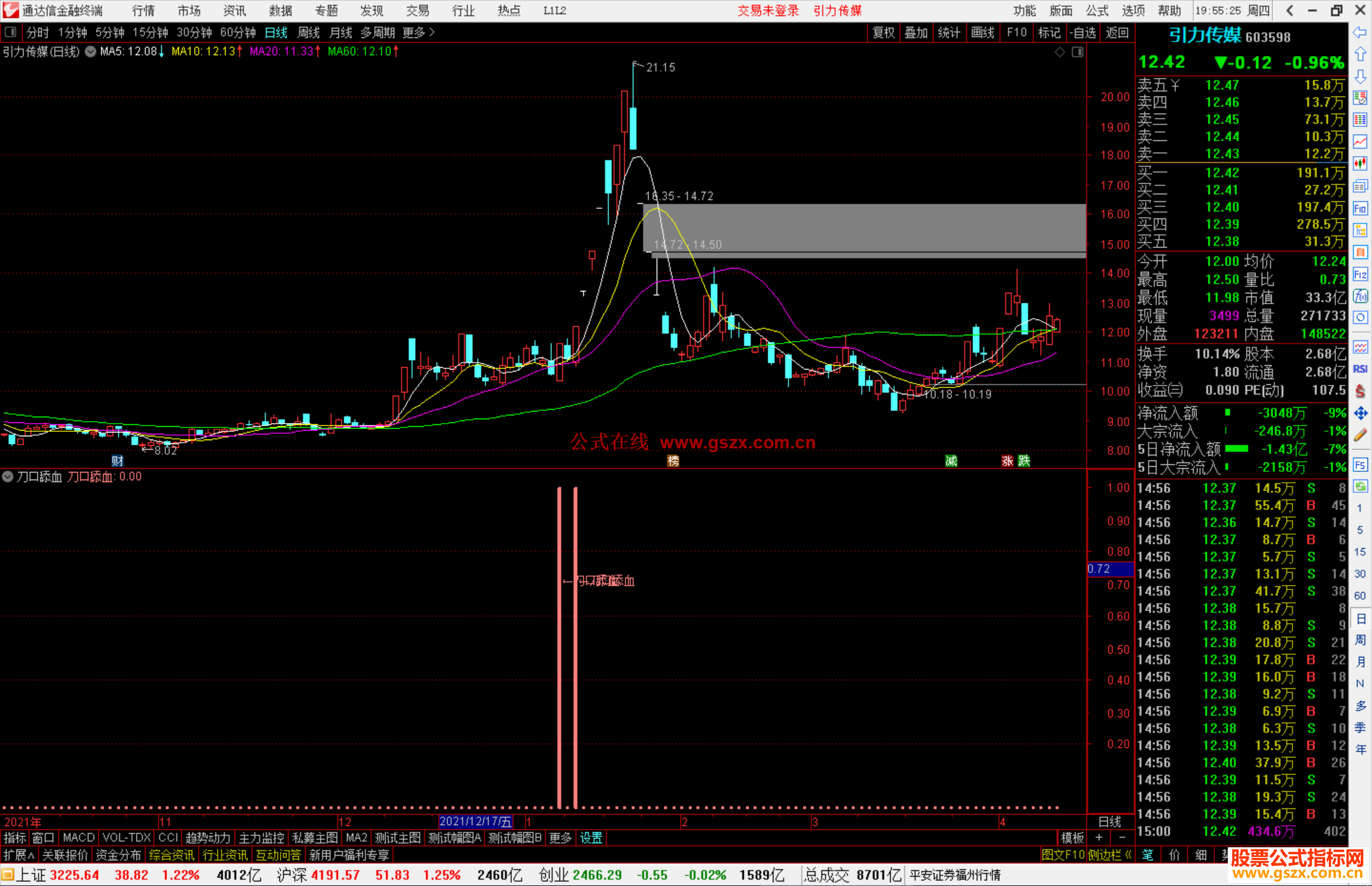Screen dimensions: 1372x886
Task: Switch to 60 minute period in sidebar
Action: point(1360,596)
